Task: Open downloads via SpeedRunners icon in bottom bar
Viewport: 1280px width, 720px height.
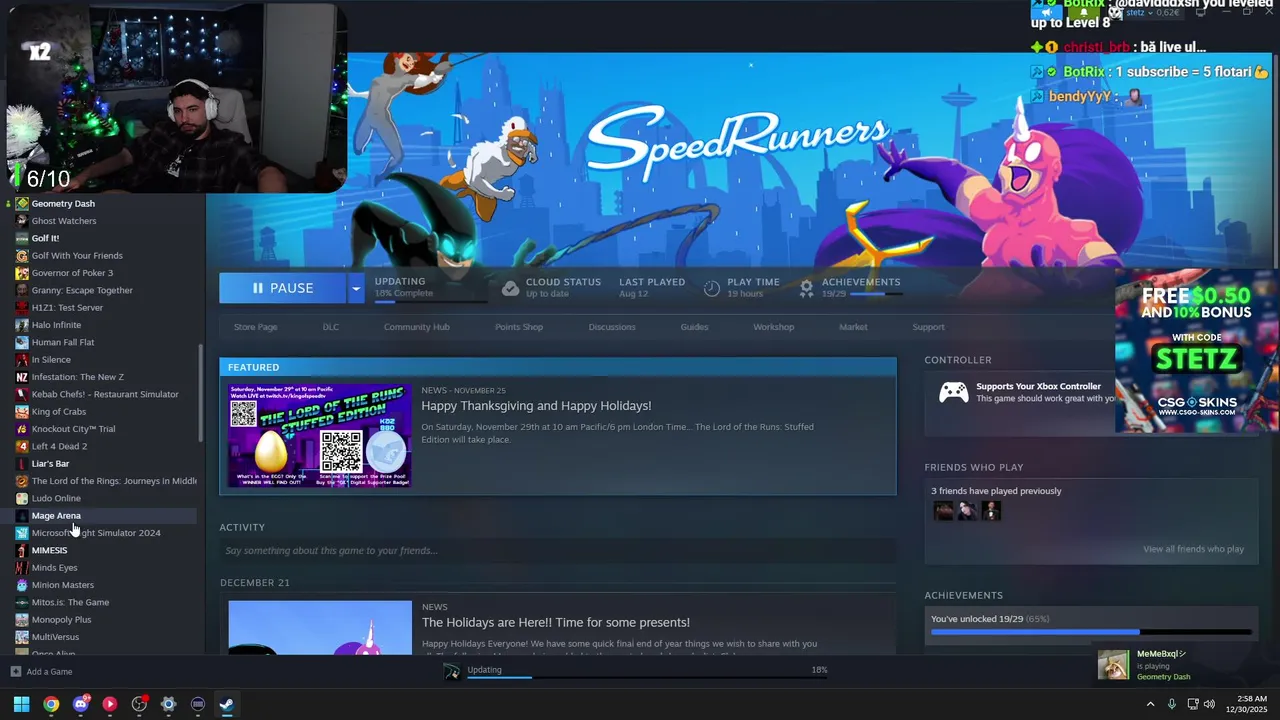Action: [452, 672]
